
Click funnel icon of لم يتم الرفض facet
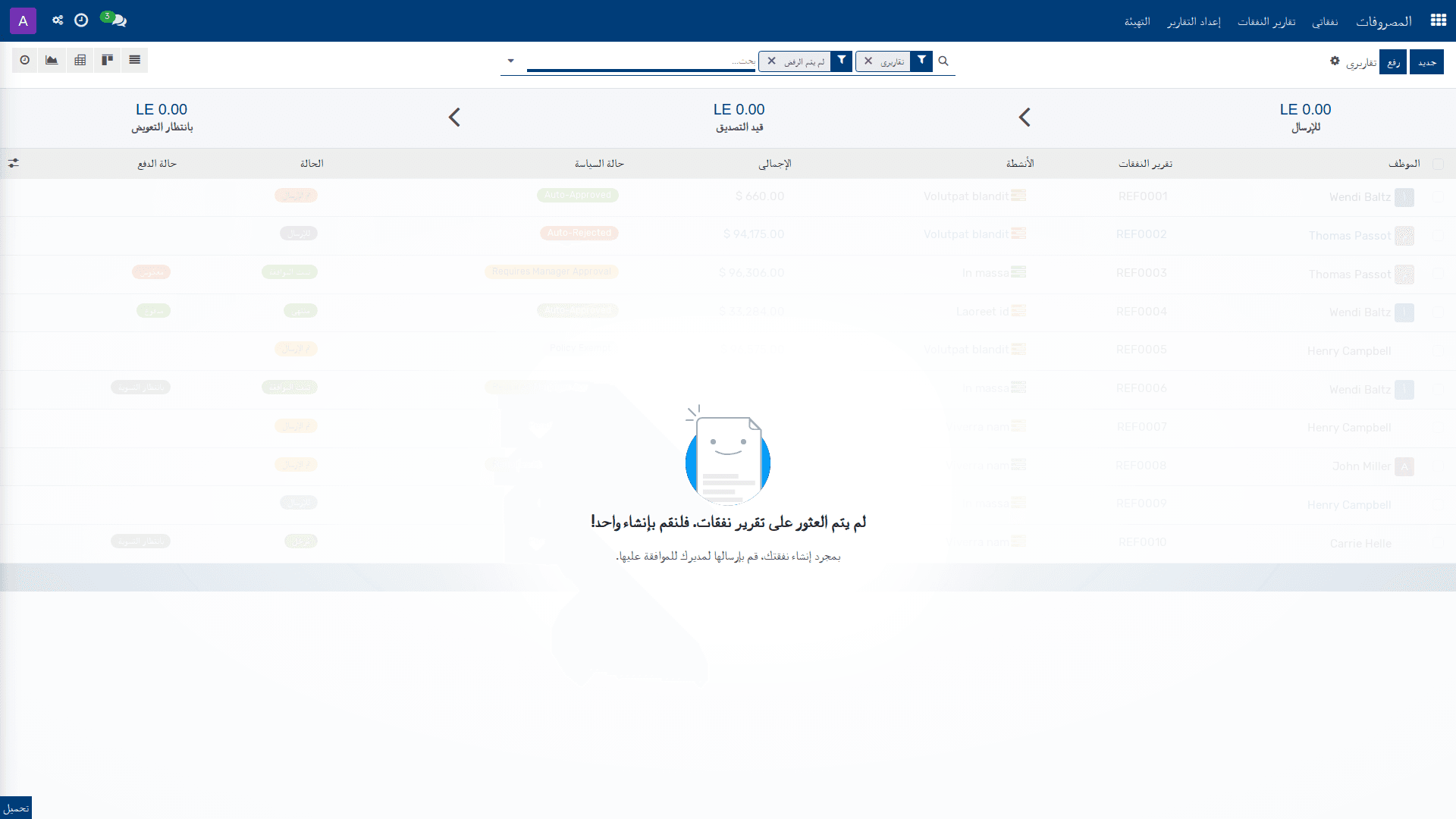click(x=842, y=61)
